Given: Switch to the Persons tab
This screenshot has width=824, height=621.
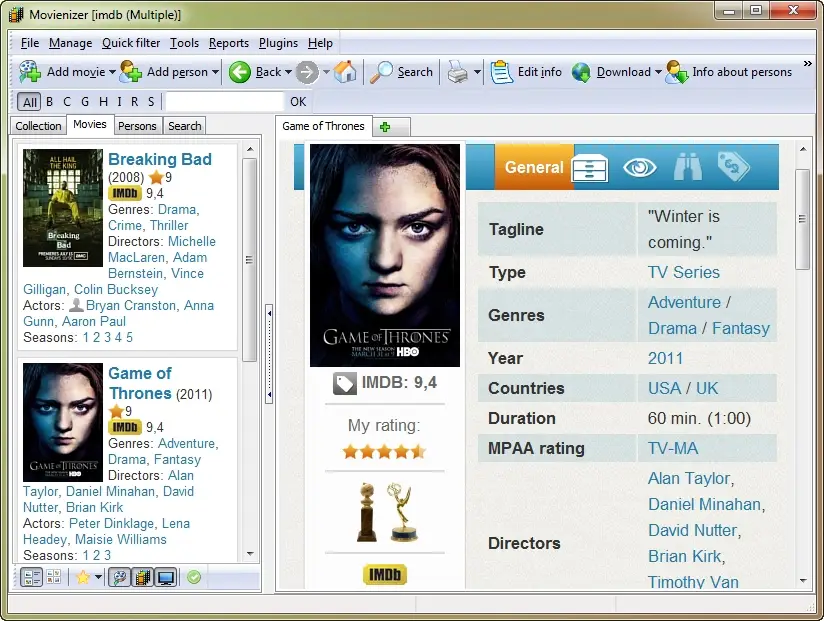Looking at the screenshot, I should point(137,126).
